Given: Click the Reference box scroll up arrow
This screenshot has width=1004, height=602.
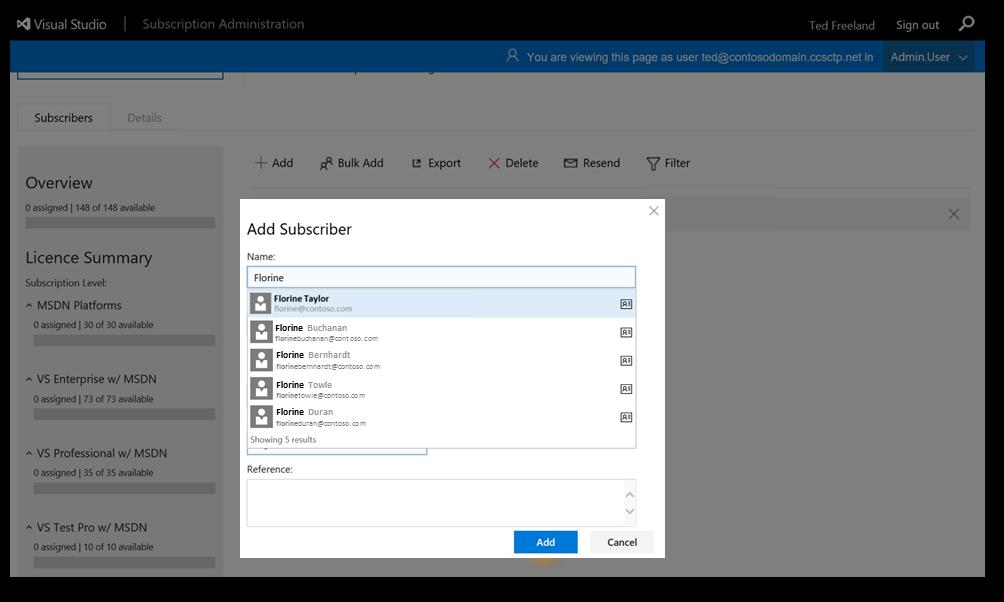Looking at the screenshot, I should pyautogui.click(x=629, y=494).
